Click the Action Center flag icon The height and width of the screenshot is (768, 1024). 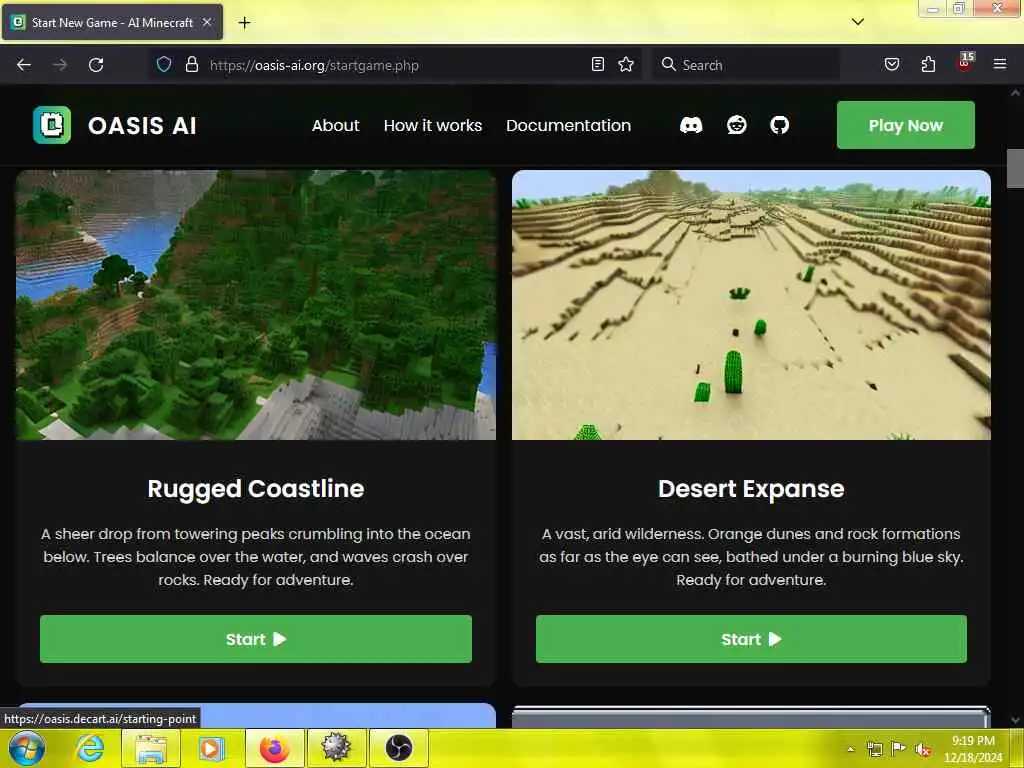click(899, 748)
